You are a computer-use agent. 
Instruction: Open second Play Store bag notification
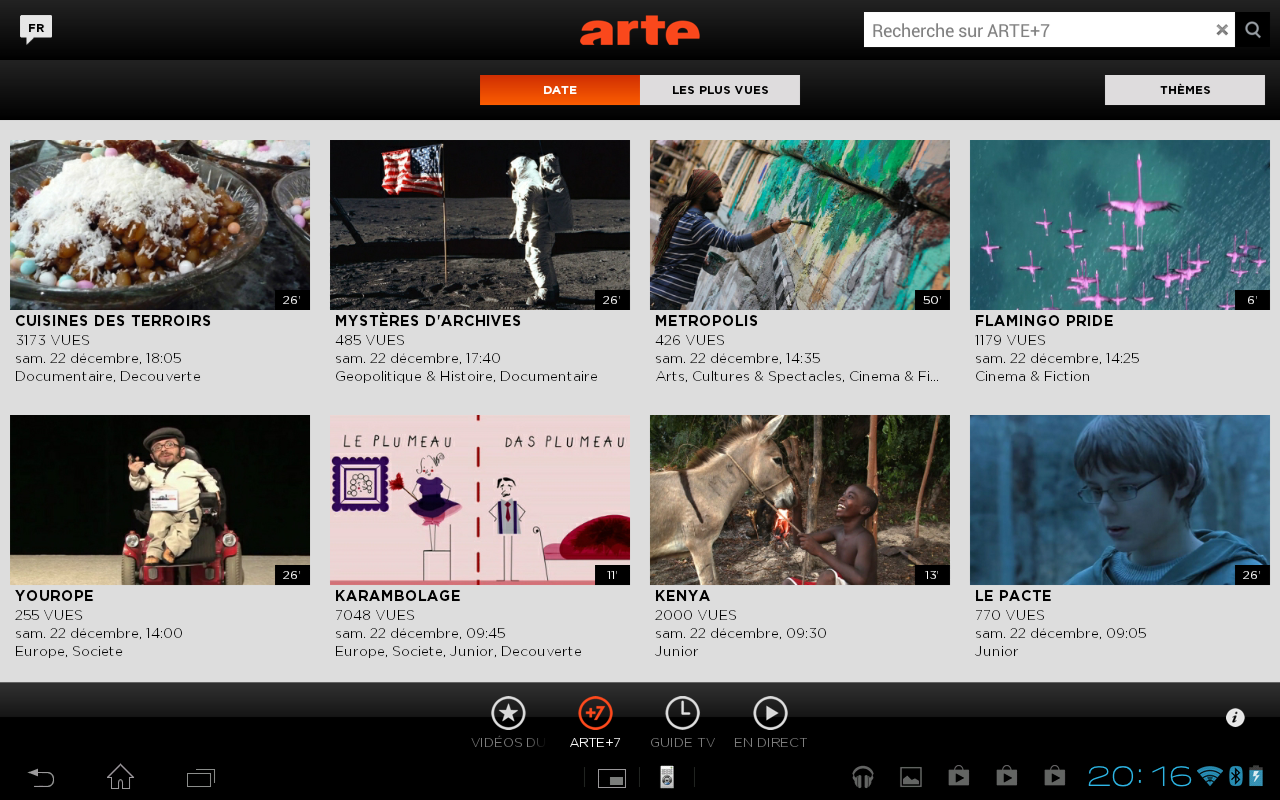(x=1007, y=776)
